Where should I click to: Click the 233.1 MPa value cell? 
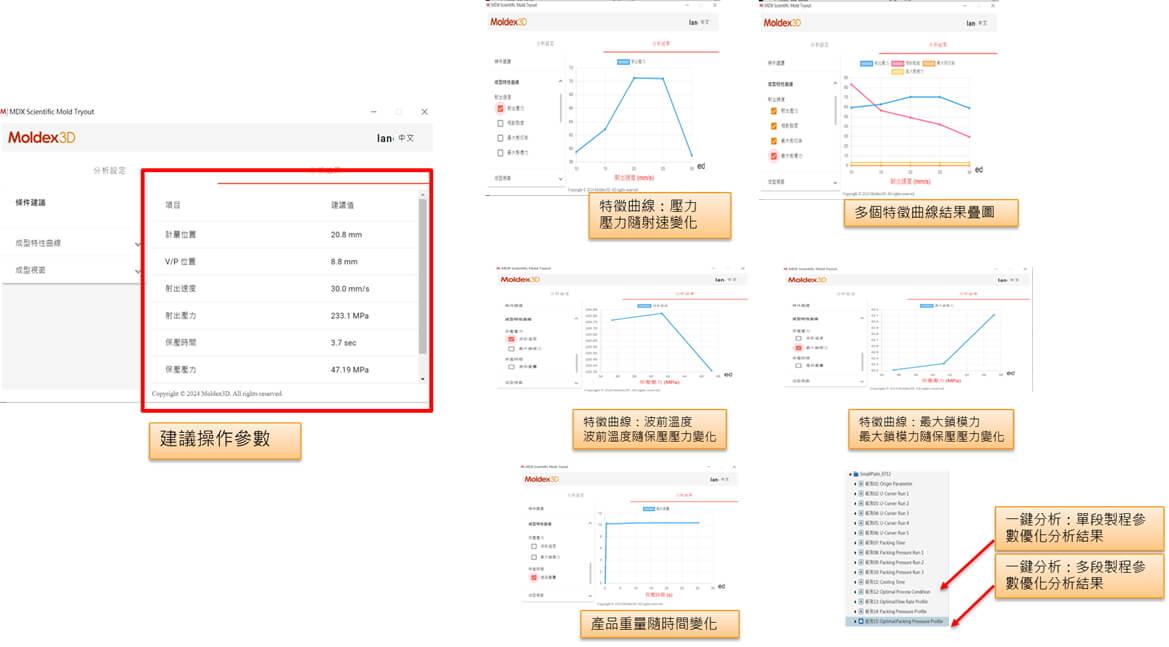coord(350,316)
